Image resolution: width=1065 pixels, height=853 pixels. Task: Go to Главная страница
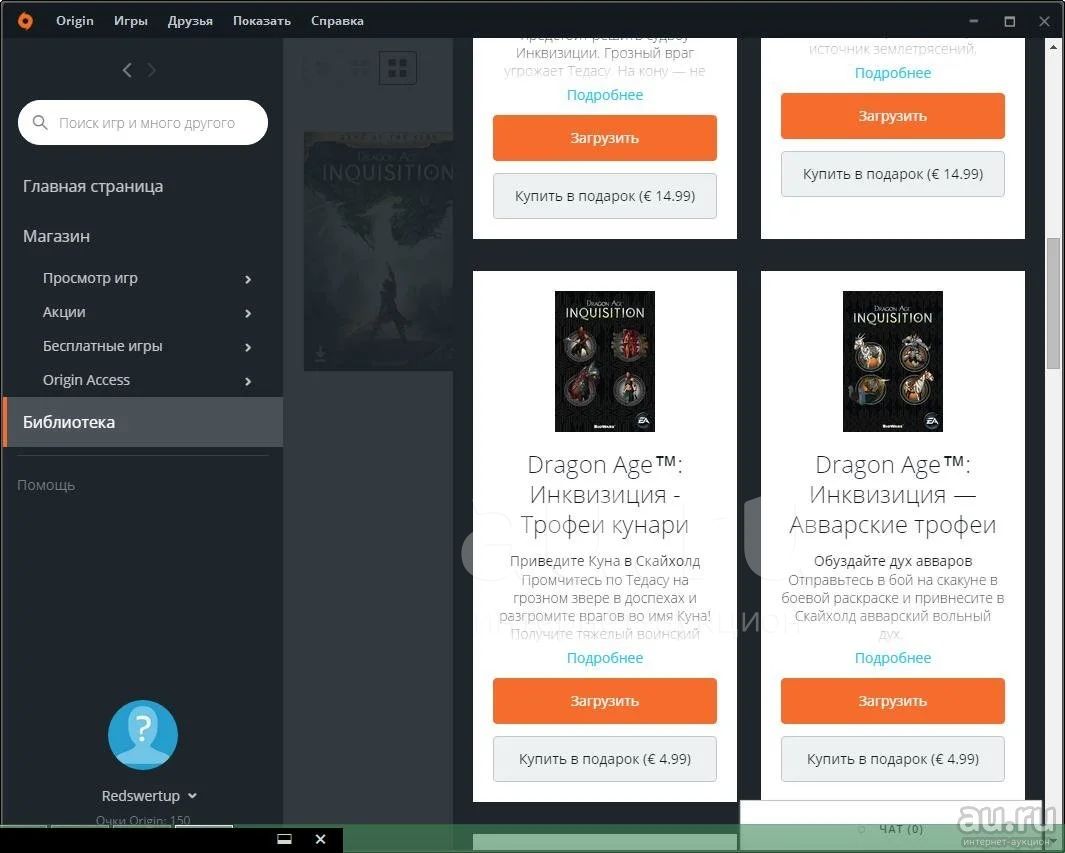pos(93,186)
